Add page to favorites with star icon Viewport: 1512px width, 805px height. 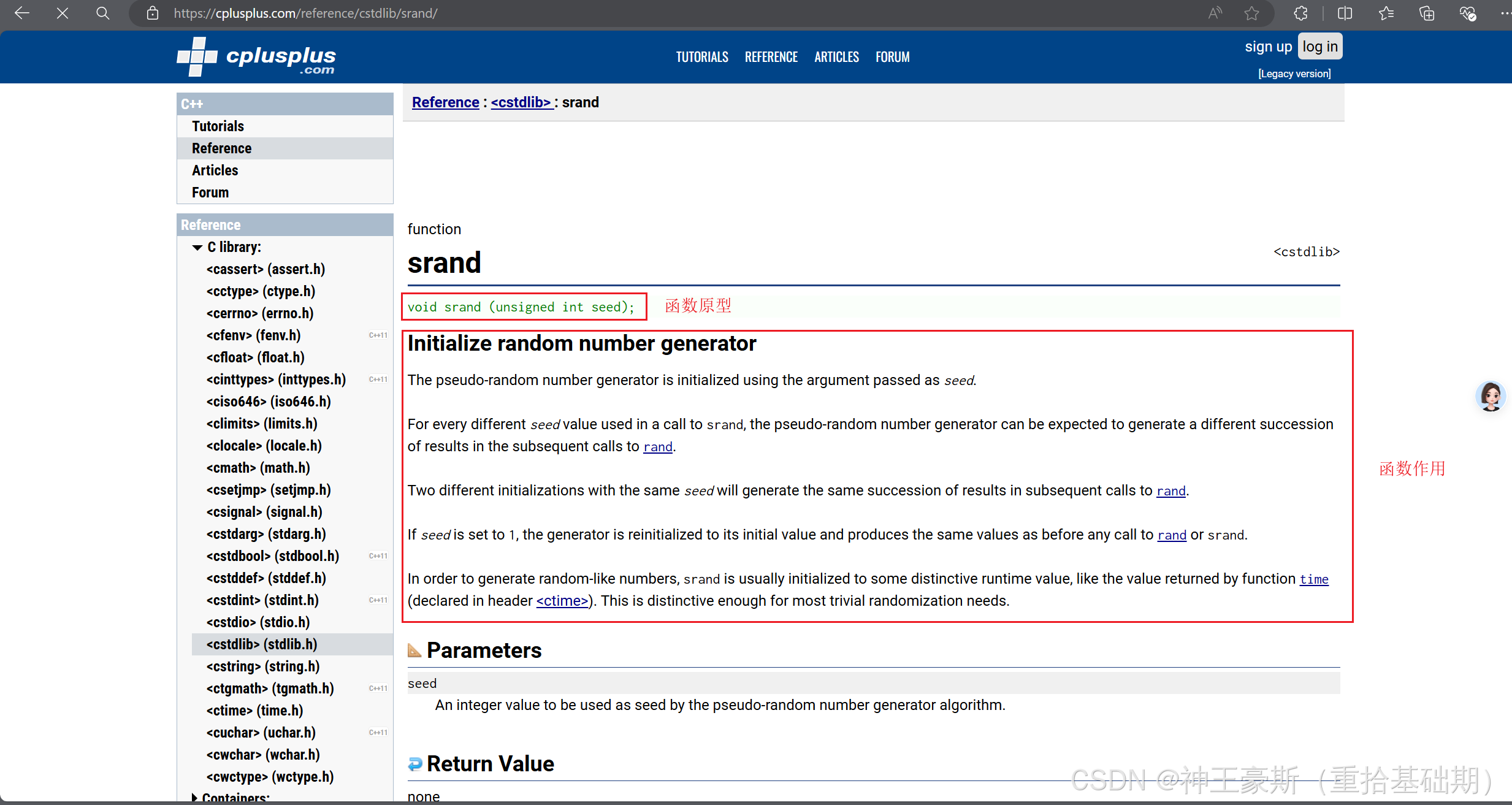[1251, 13]
